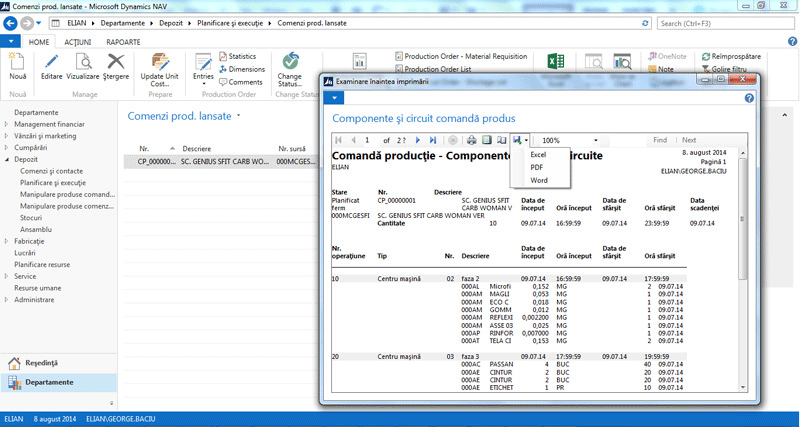The height and width of the screenshot is (427, 800).
Task: Open Vizualizare from the Manage group
Action: [84, 67]
